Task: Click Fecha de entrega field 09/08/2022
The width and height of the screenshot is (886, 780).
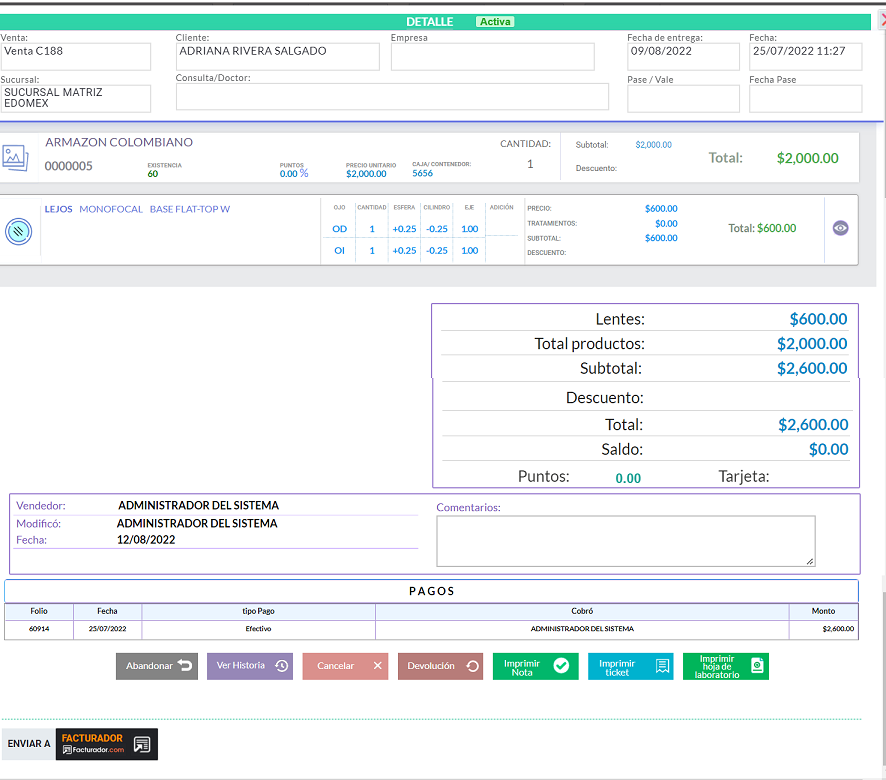Action: pos(683,57)
